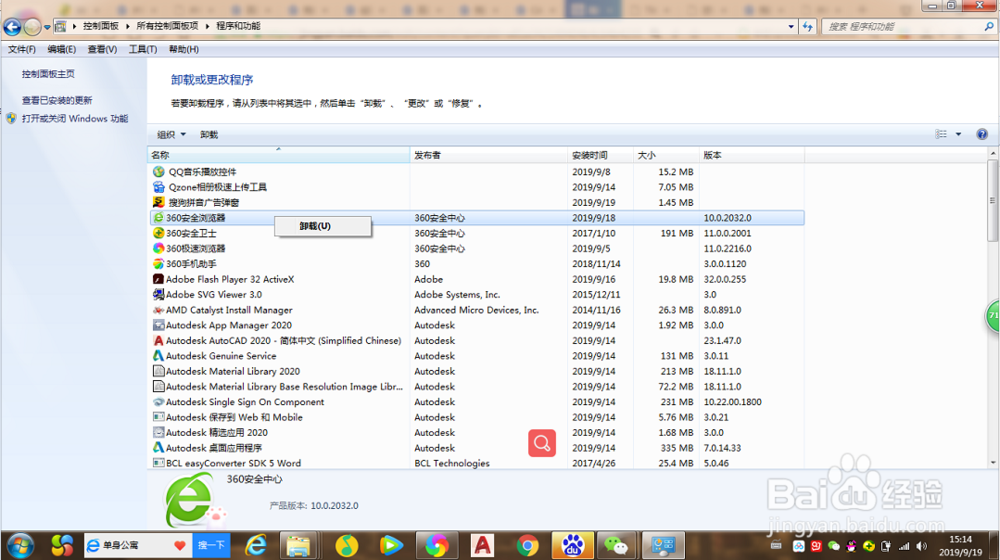Sort by the 发布者 column header
Viewport: 1000px width, 560px height.
[489, 155]
